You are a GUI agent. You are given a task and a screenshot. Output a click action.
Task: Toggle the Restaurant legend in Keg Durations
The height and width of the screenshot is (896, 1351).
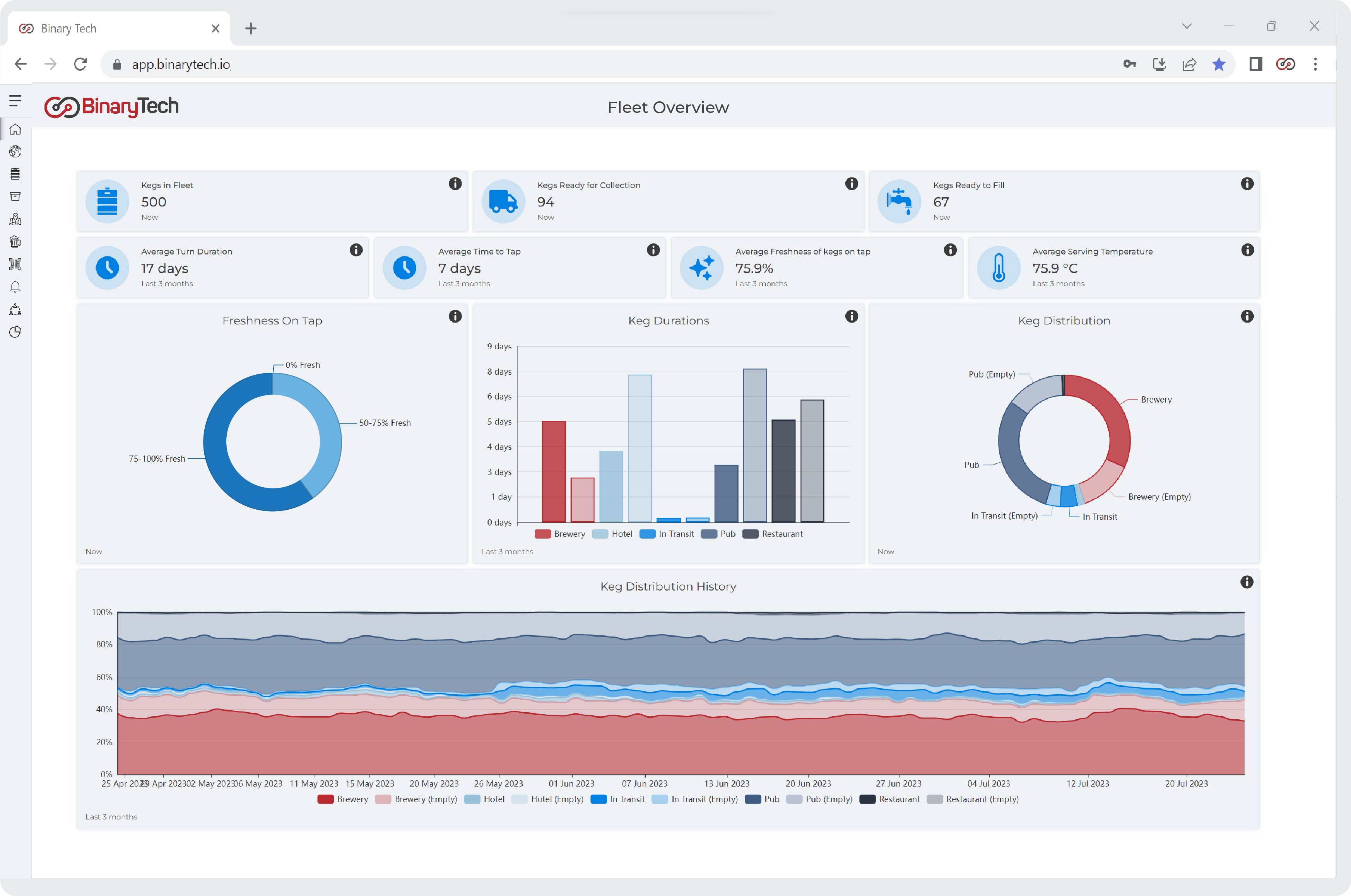773,534
